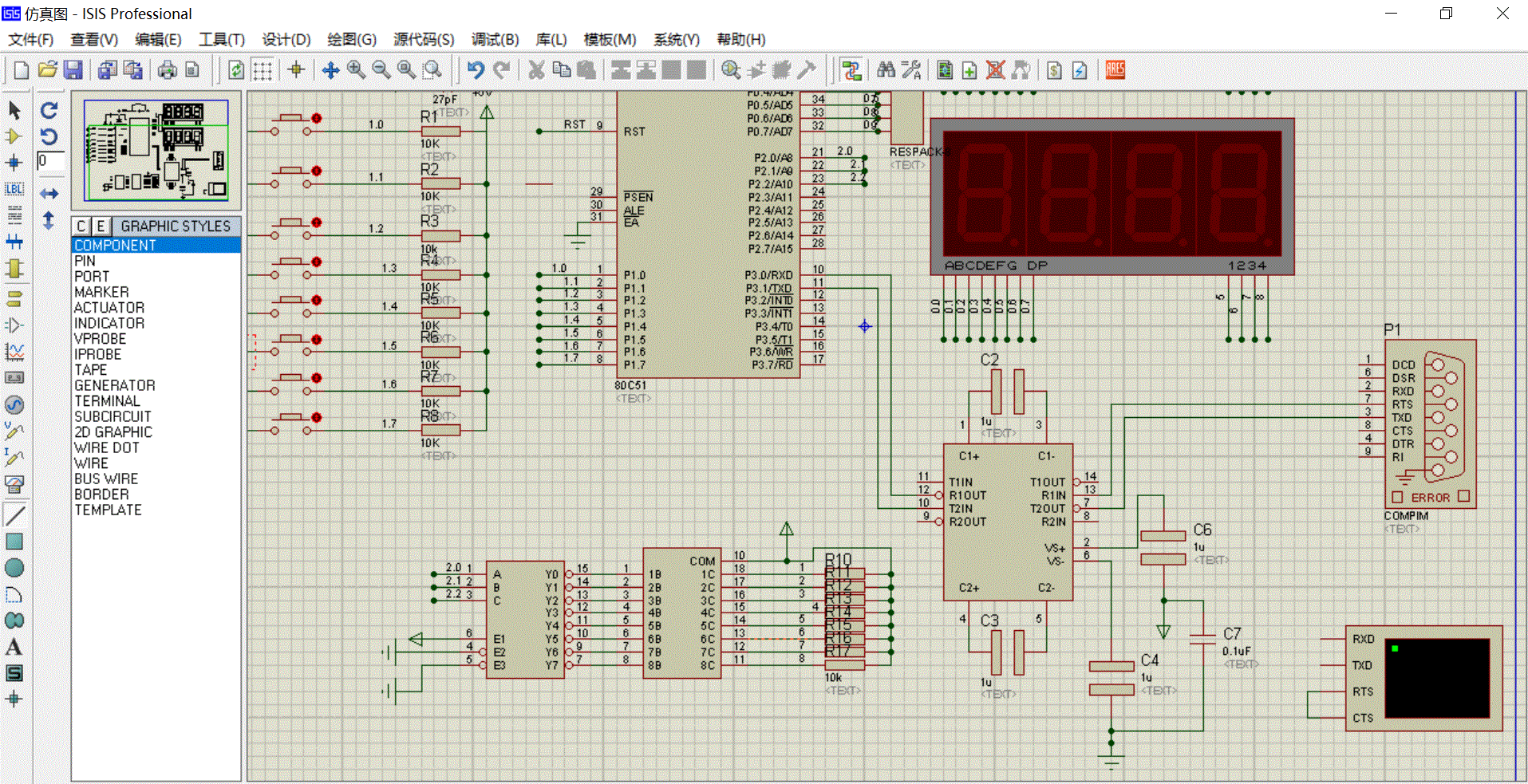This screenshot has height=784, width=1528.
Task: Activate Subcircuit mode tool
Action: click(x=14, y=269)
